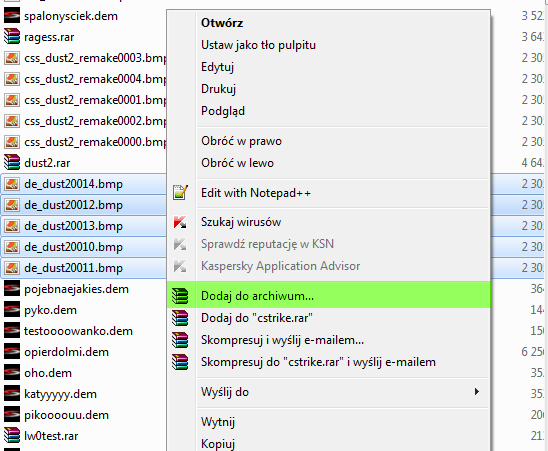Click the demo file icon of spalonysciek.dem
Screen dimensions: 548x451
12,16
